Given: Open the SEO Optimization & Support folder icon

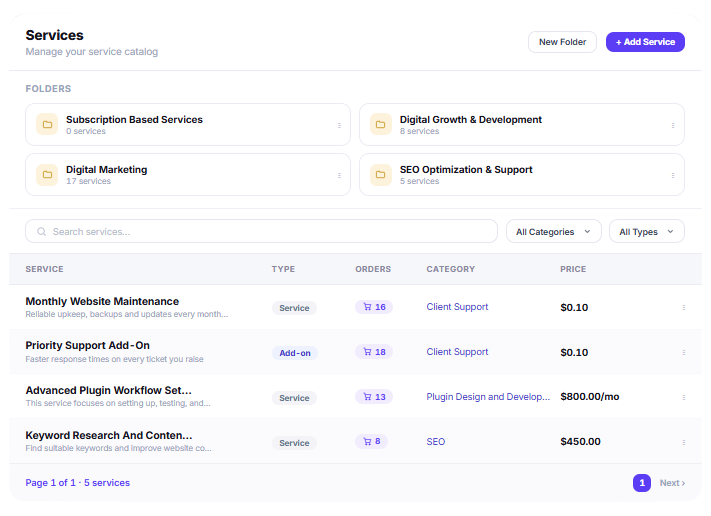Looking at the screenshot, I should click(x=380, y=174).
